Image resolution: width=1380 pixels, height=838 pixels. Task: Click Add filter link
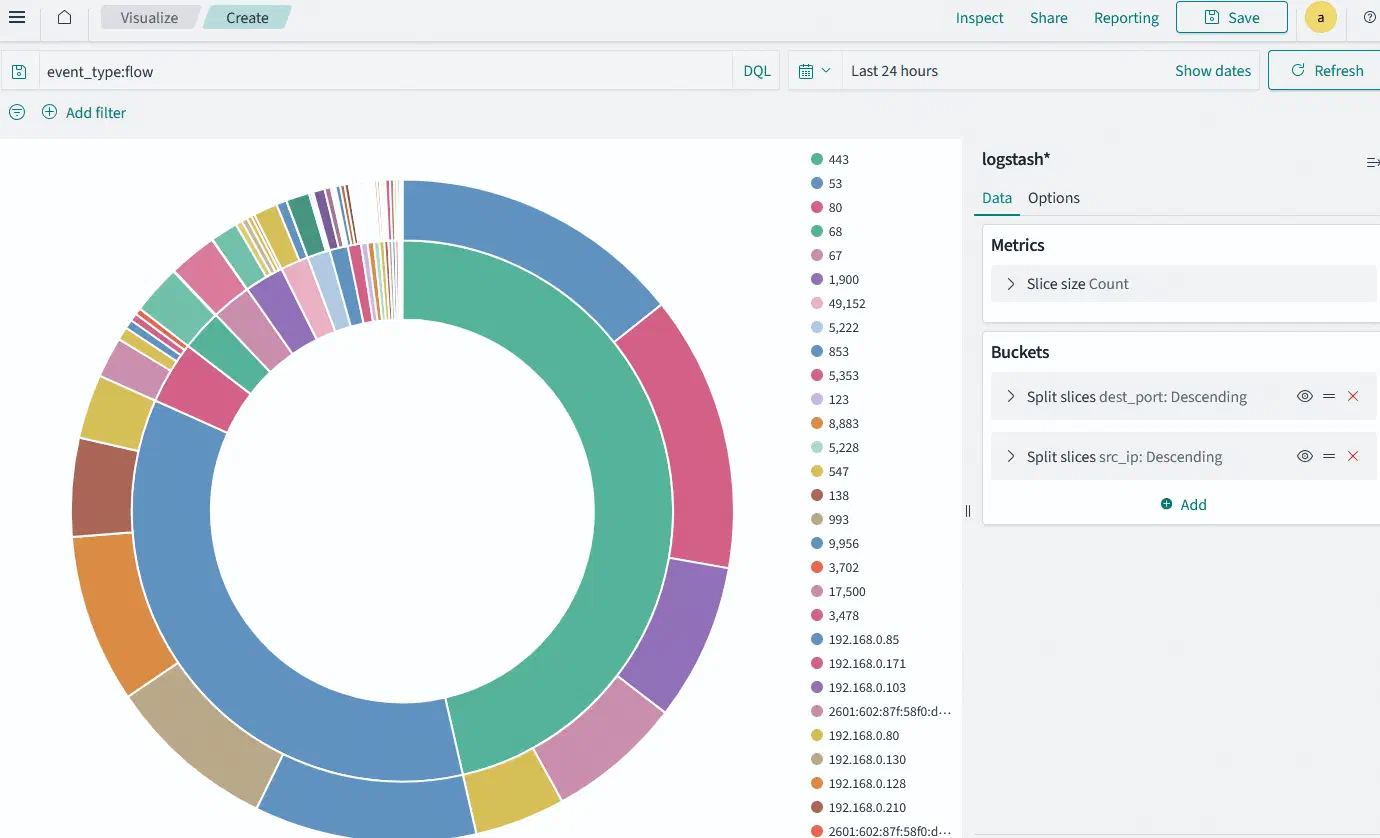[x=84, y=113]
